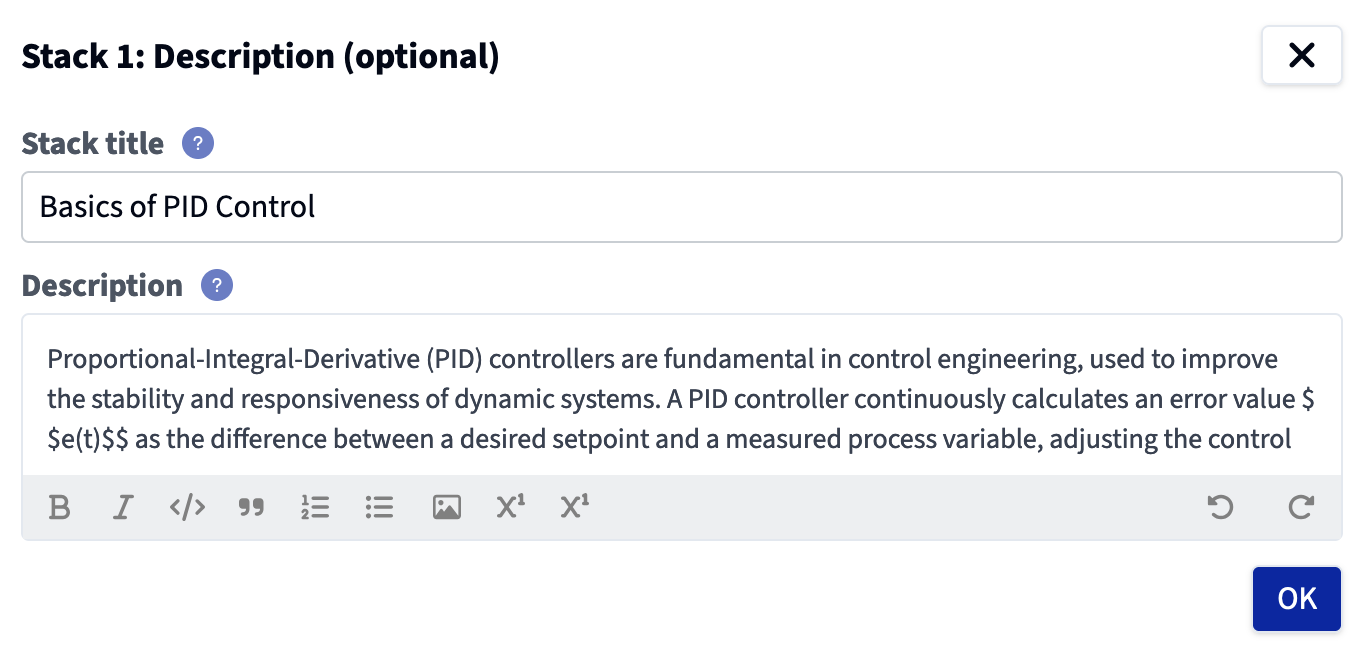Apply italic formatting with the I icon
The width and height of the screenshot is (1368, 658).
(123, 508)
